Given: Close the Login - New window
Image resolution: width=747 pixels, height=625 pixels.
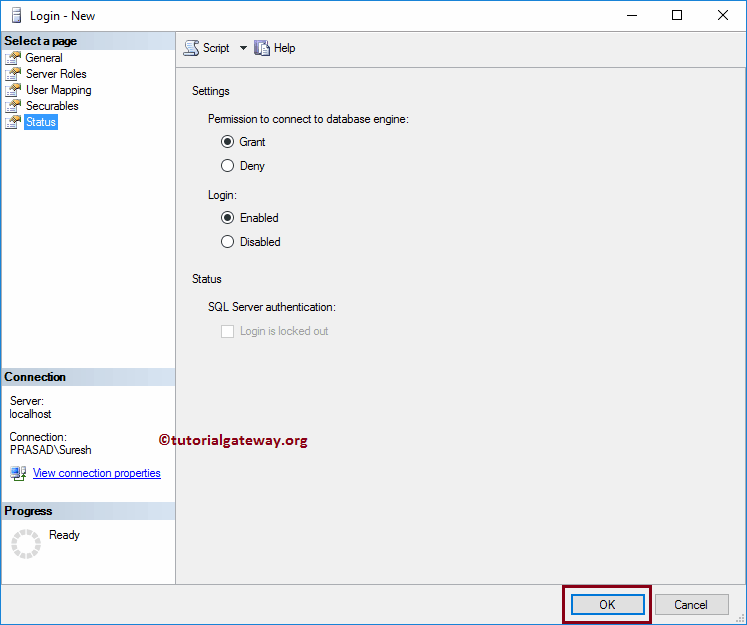Looking at the screenshot, I should click(722, 15).
